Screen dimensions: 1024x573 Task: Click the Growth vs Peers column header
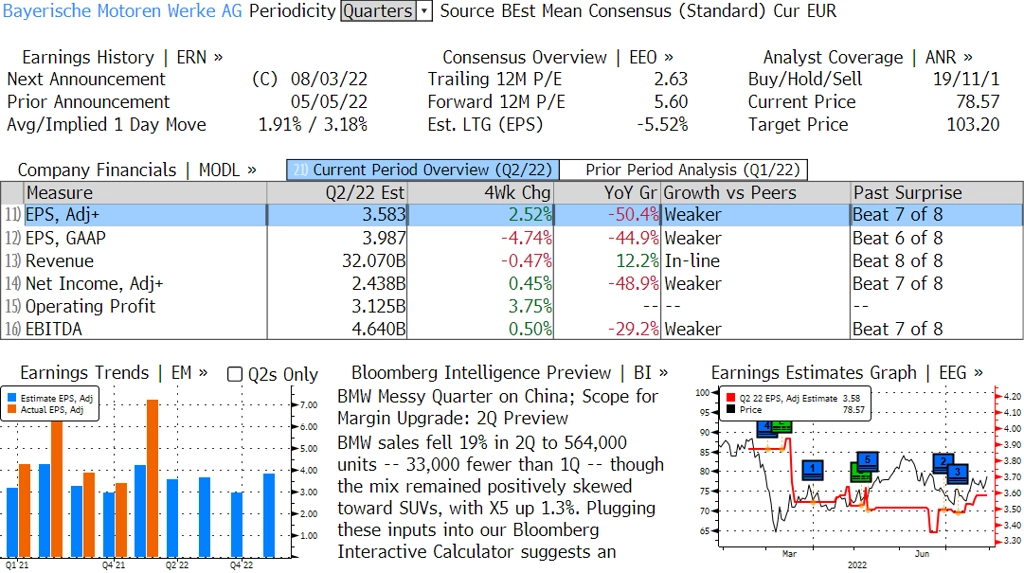pos(756,193)
